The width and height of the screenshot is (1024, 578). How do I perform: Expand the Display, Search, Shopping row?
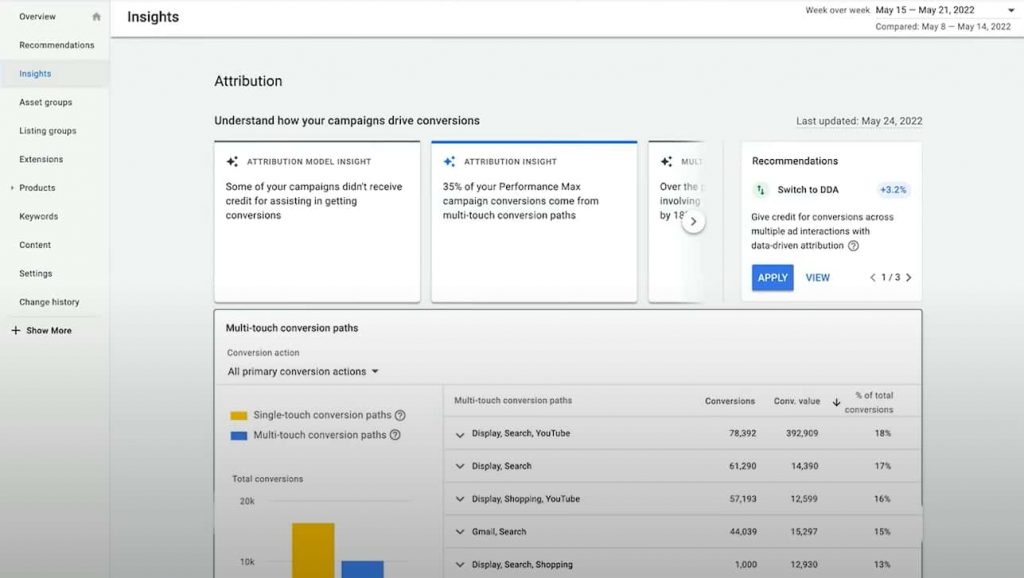460,565
